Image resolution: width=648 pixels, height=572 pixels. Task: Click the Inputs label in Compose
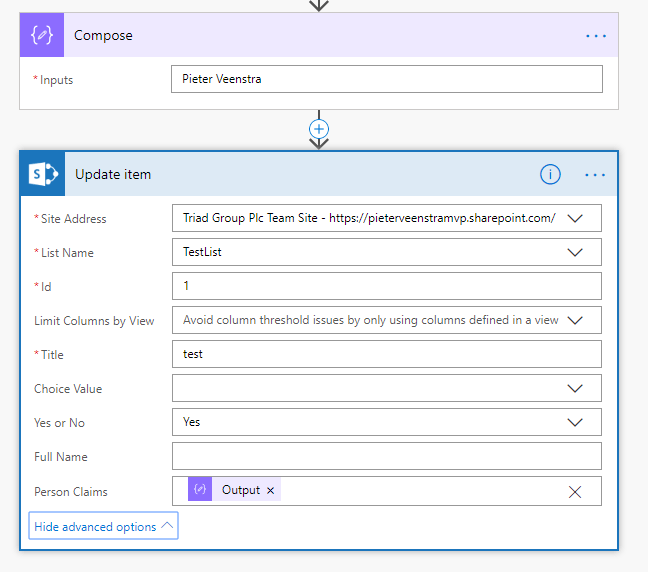point(56,80)
